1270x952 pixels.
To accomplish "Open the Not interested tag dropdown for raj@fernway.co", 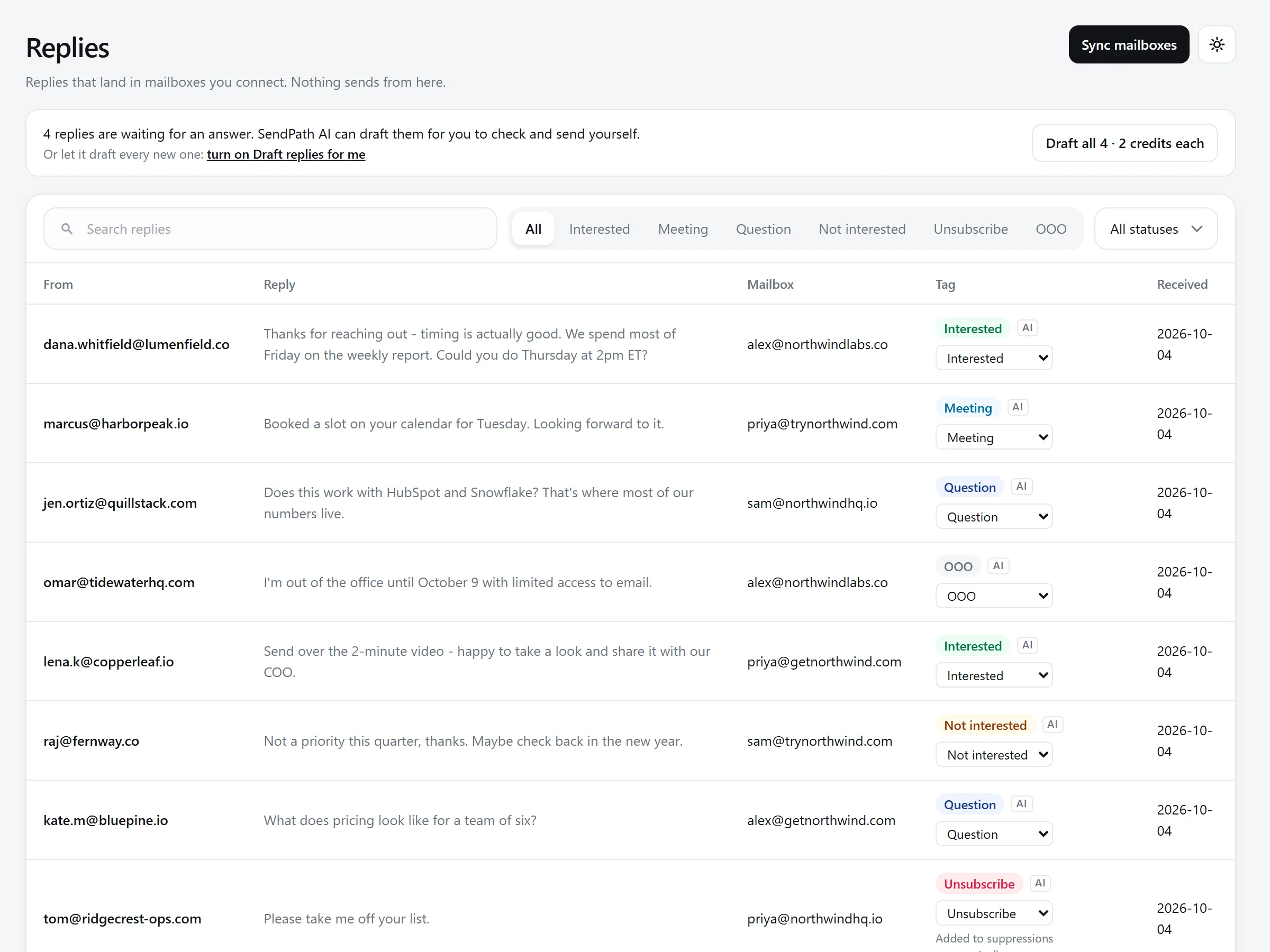I will click(993, 755).
